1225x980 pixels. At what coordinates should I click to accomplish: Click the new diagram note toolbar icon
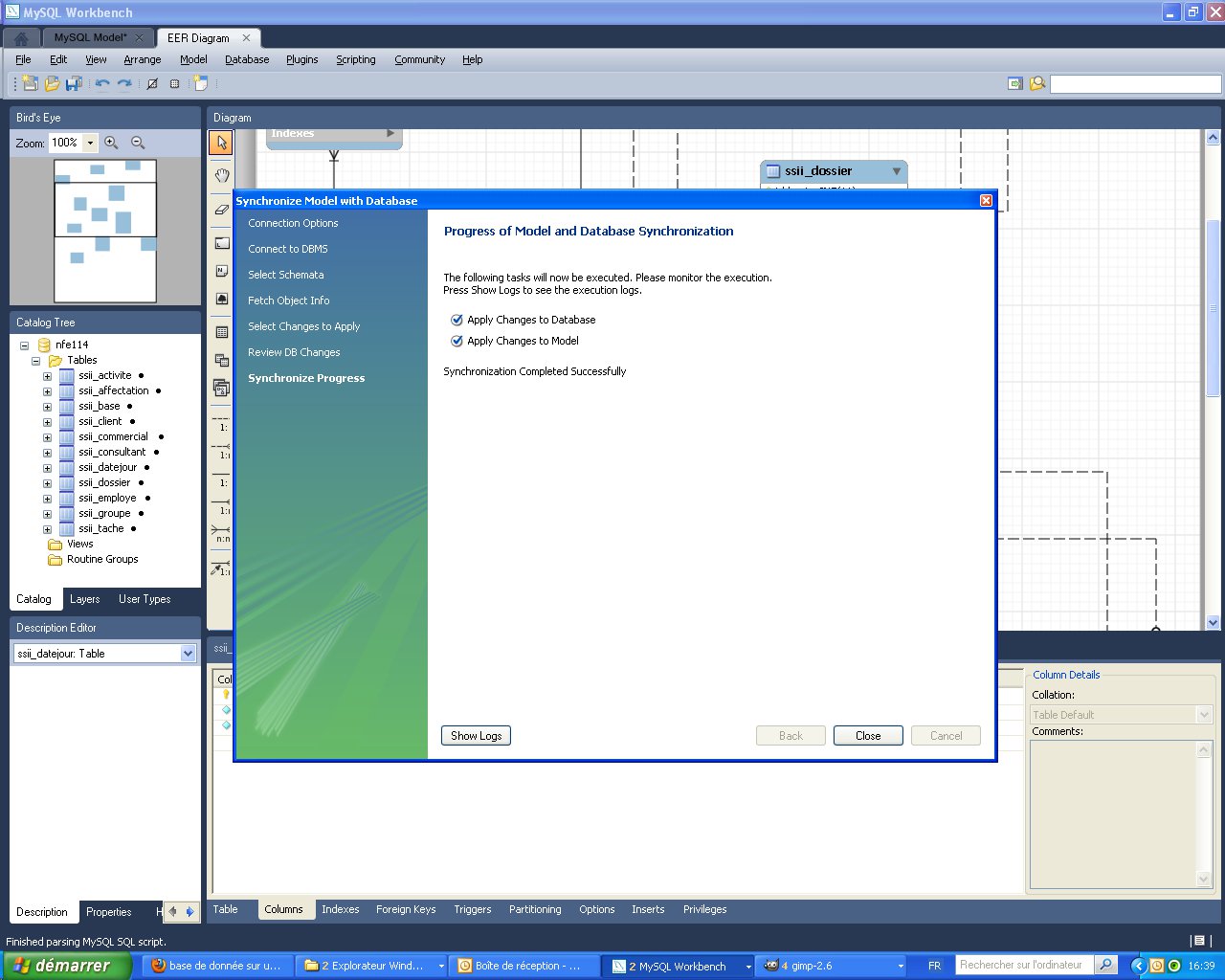point(201,83)
